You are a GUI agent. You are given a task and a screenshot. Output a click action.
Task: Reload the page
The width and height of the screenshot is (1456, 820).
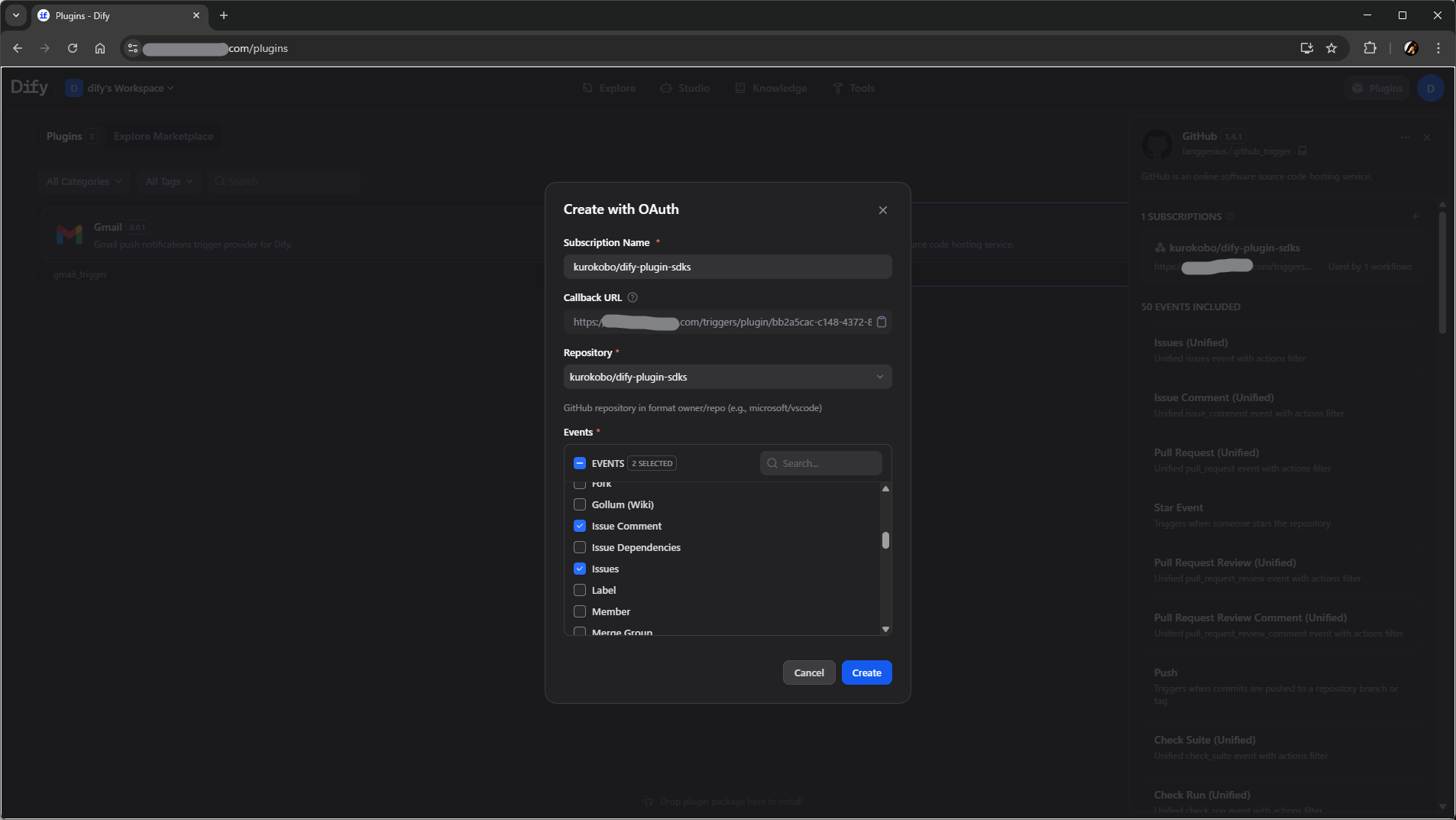[x=73, y=48]
